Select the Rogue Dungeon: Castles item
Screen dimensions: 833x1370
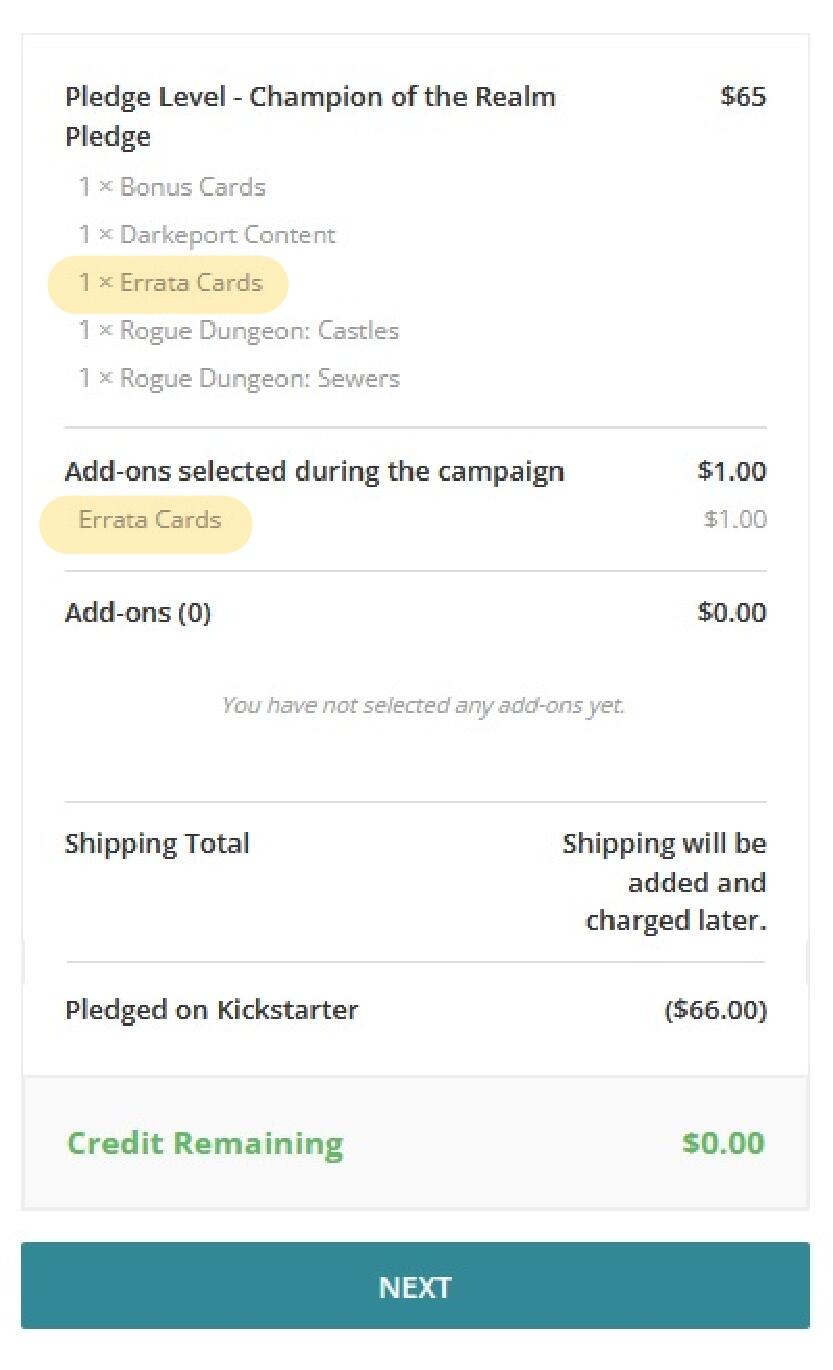tap(239, 331)
